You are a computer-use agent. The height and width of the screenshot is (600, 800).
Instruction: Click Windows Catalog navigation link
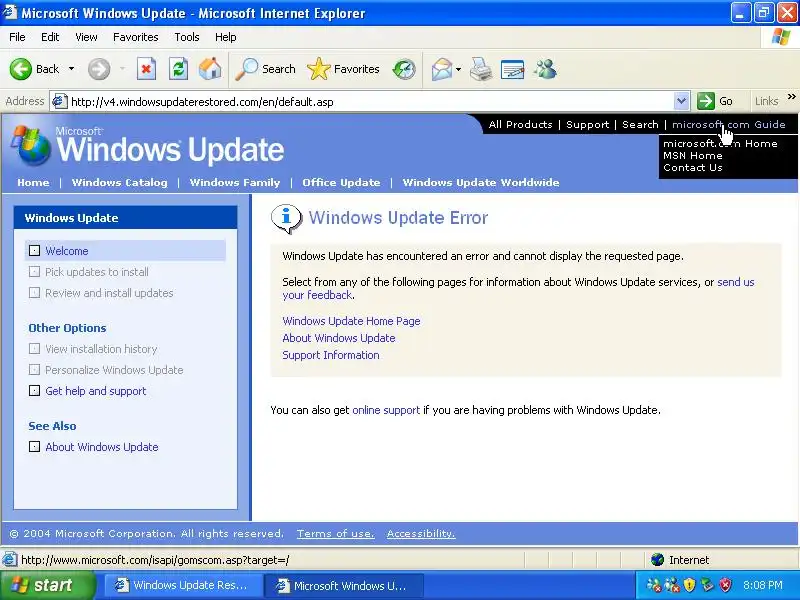click(x=119, y=183)
